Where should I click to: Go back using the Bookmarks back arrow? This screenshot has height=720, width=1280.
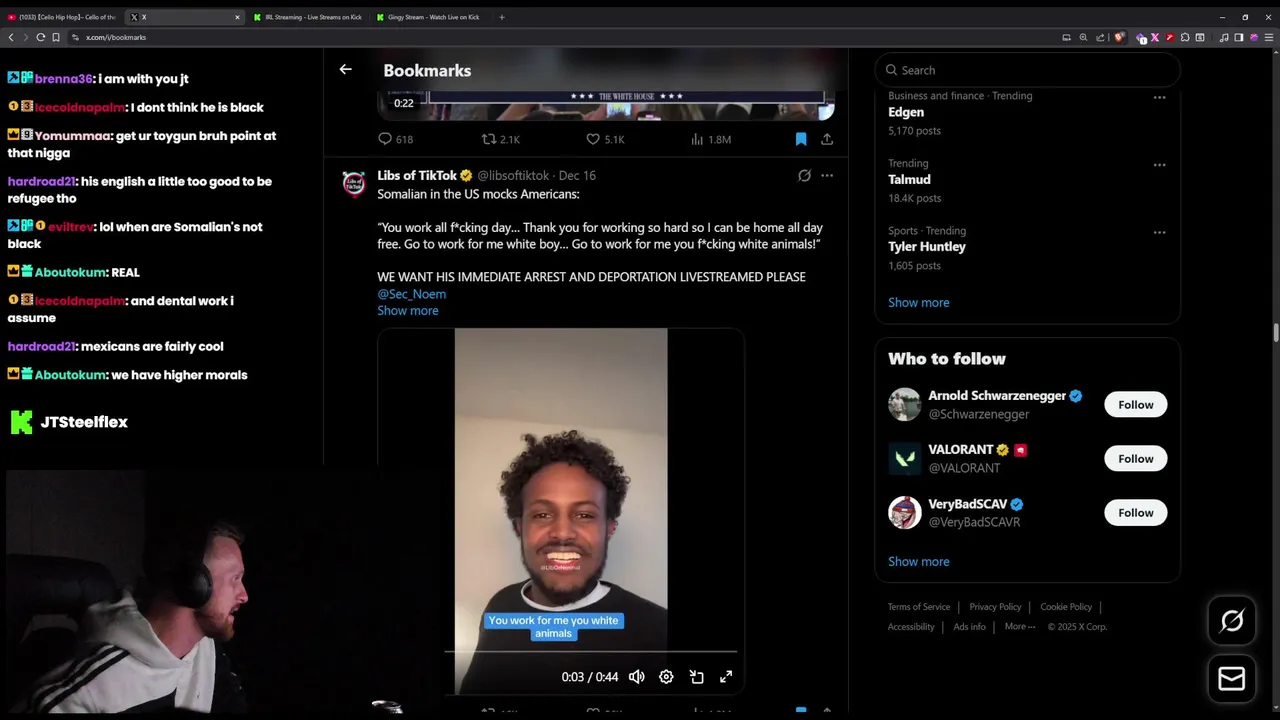(345, 70)
